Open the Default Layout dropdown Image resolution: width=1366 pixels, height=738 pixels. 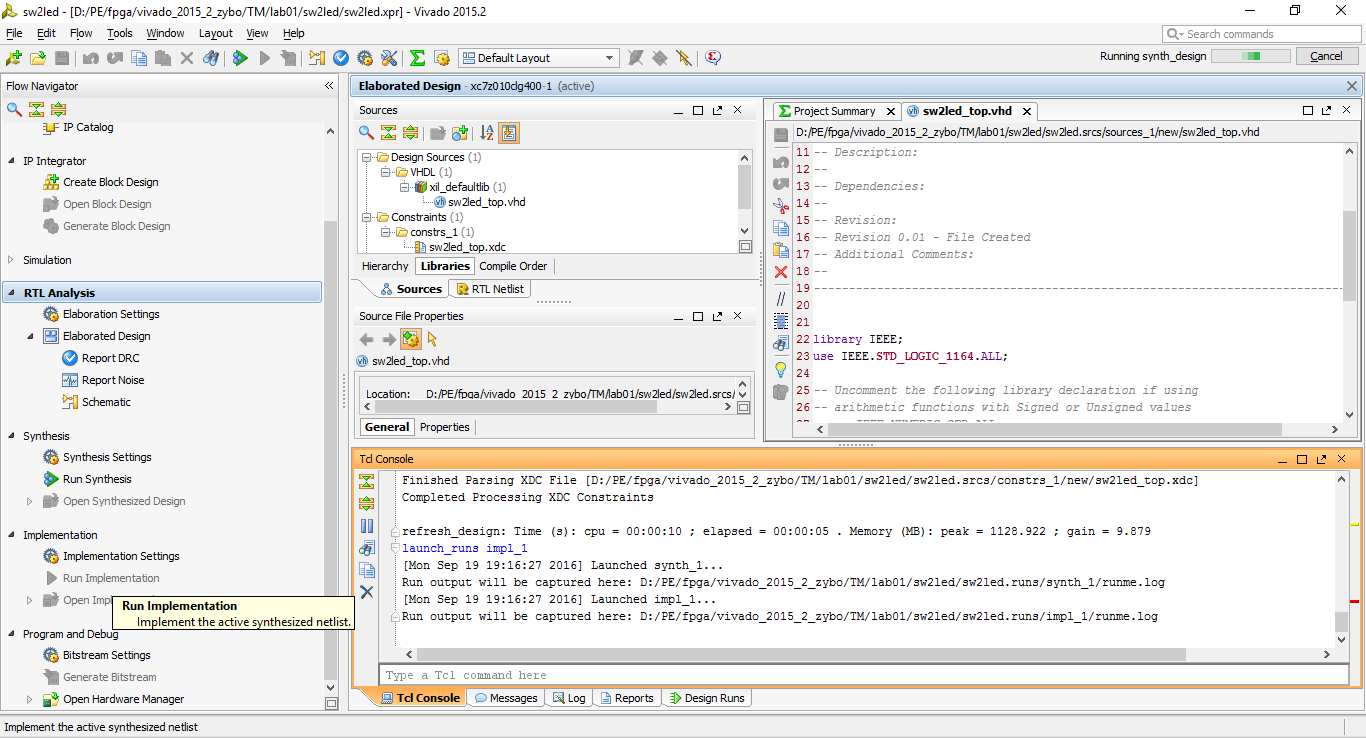(539, 58)
